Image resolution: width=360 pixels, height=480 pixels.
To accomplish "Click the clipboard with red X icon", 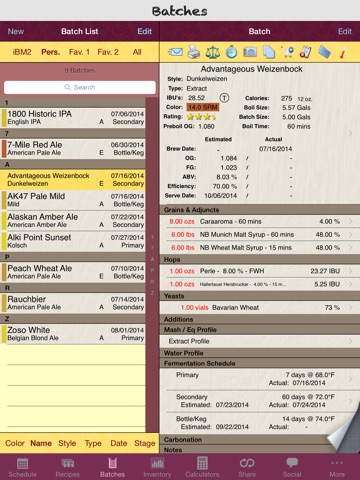I will 306,52.
